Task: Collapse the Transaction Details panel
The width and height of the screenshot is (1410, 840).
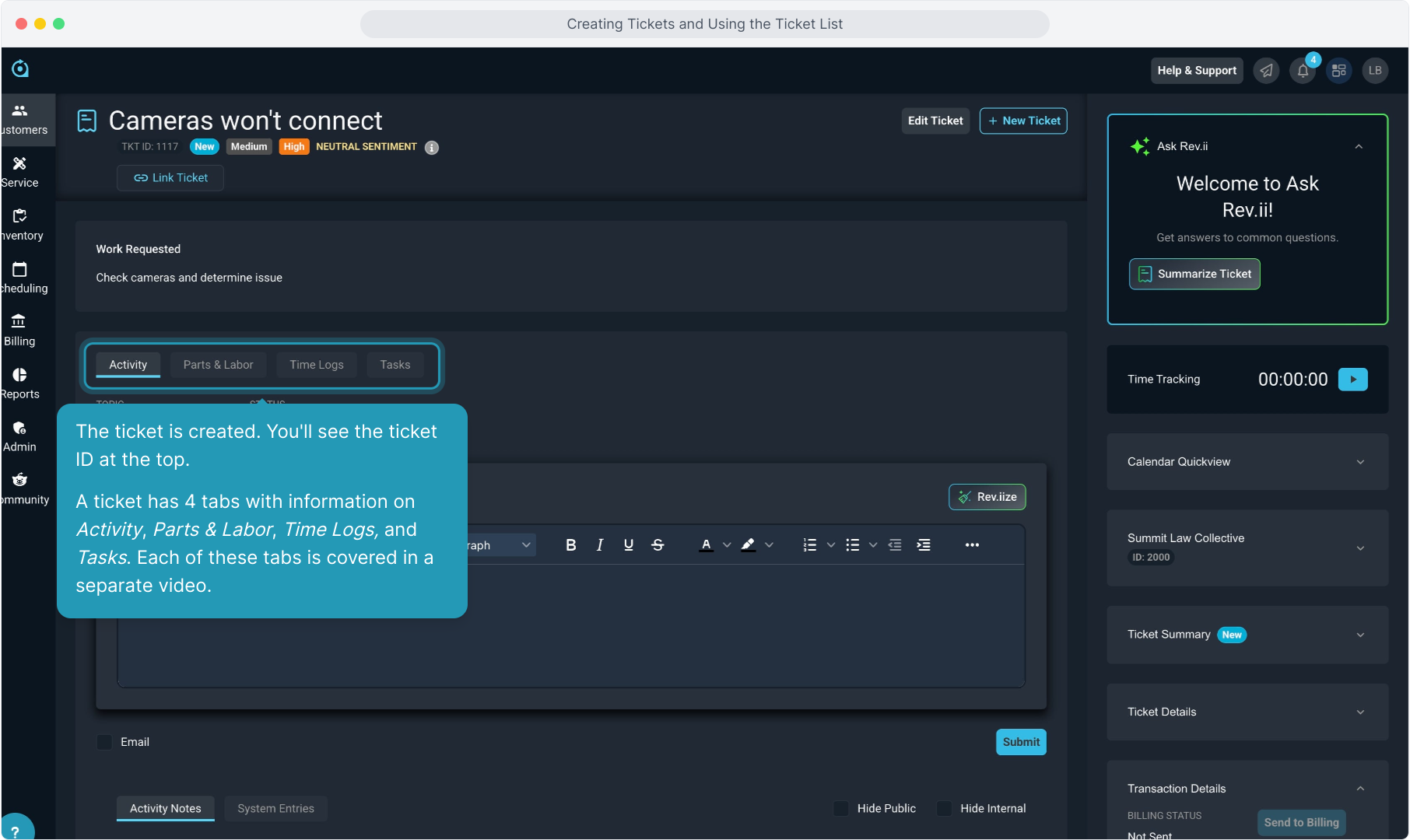Action: pos(1360,789)
